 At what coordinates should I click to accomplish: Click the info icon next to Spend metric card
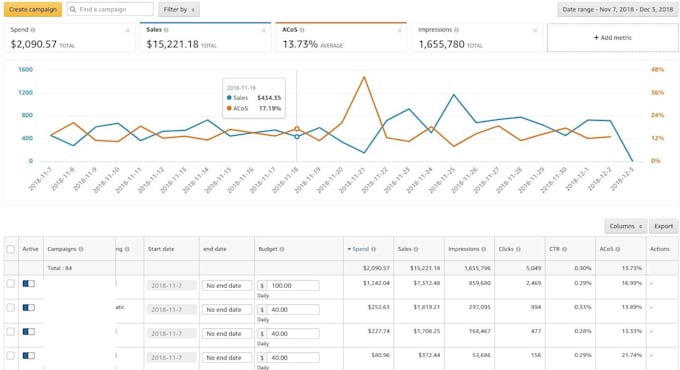tap(33, 30)
